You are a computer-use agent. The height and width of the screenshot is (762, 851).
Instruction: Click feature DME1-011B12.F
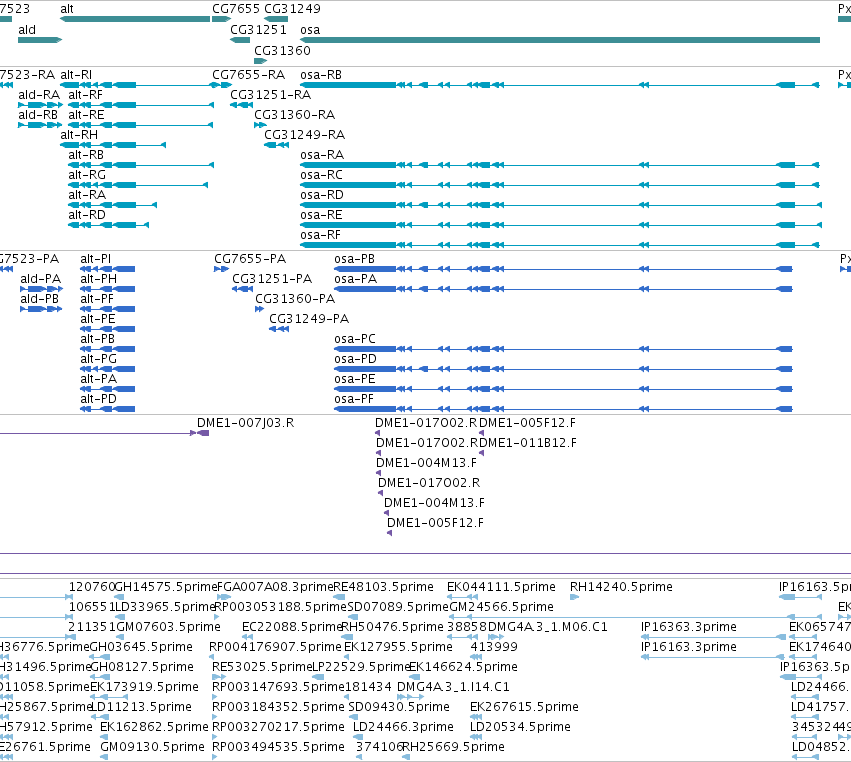point(481,453)
